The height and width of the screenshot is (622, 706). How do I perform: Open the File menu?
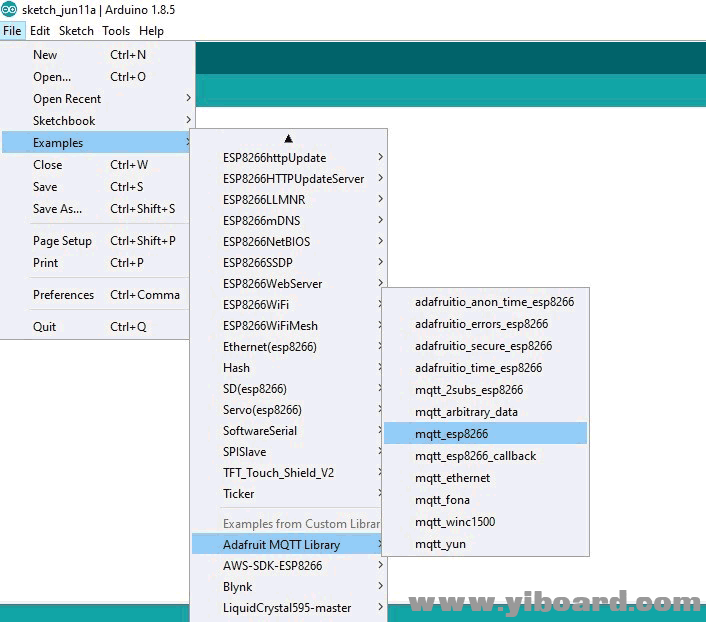click(x=12, y=31)
